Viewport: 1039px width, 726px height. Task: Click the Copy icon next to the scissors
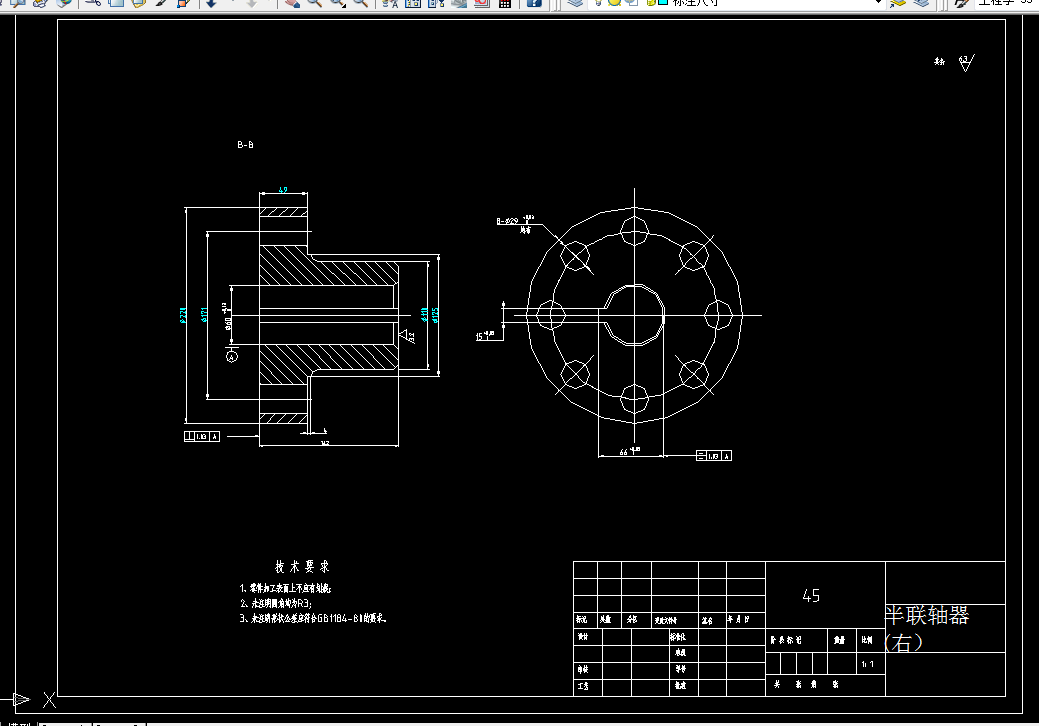[x=116, y=3]
